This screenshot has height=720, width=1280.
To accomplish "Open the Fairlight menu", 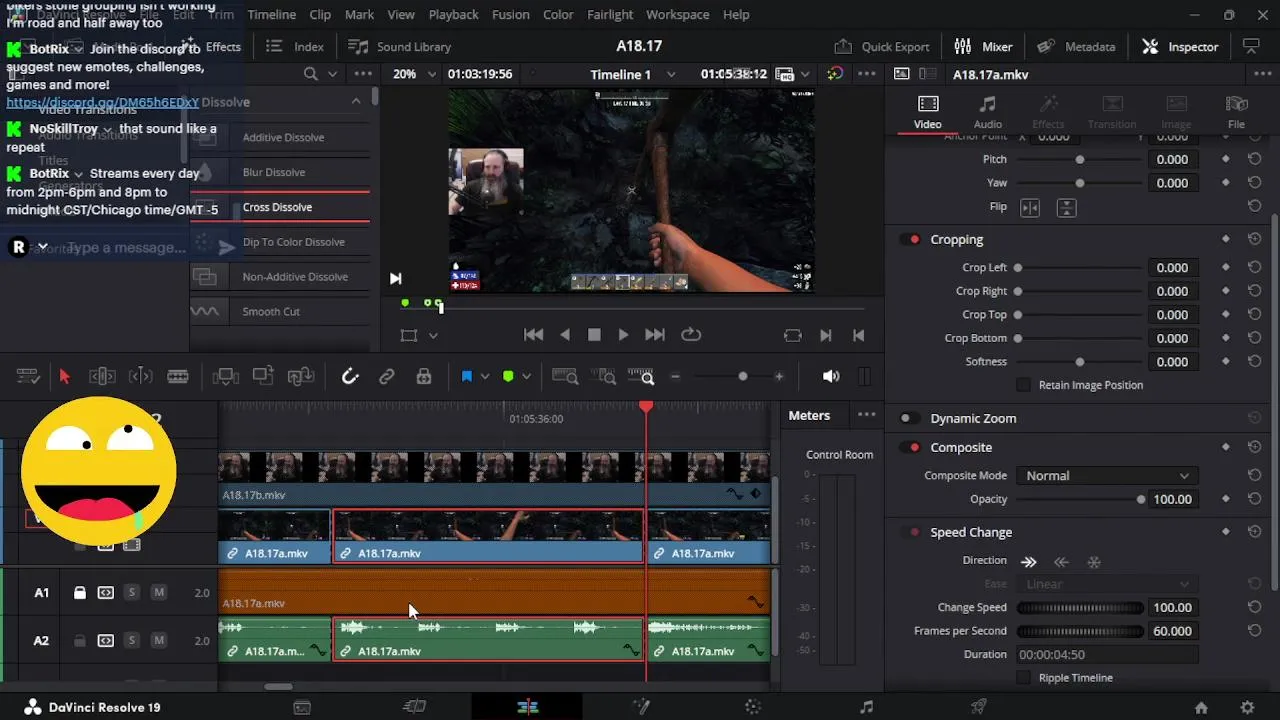I will pyautogui.click(x=610, y=15).
